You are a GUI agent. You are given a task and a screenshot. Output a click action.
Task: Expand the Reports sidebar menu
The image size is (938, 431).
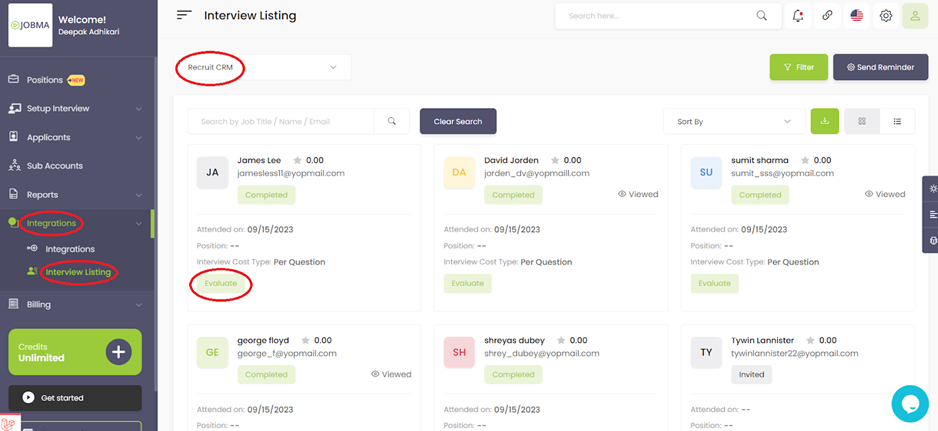tap(76, 195)
